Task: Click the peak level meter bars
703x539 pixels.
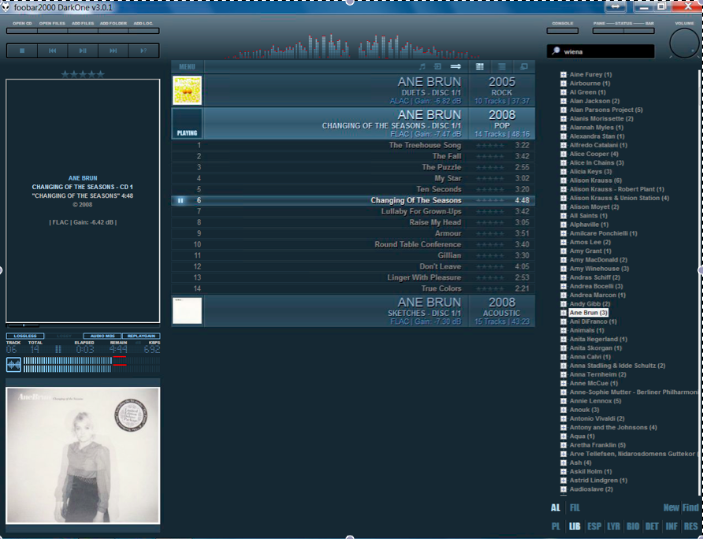Action: click(91, 365)
